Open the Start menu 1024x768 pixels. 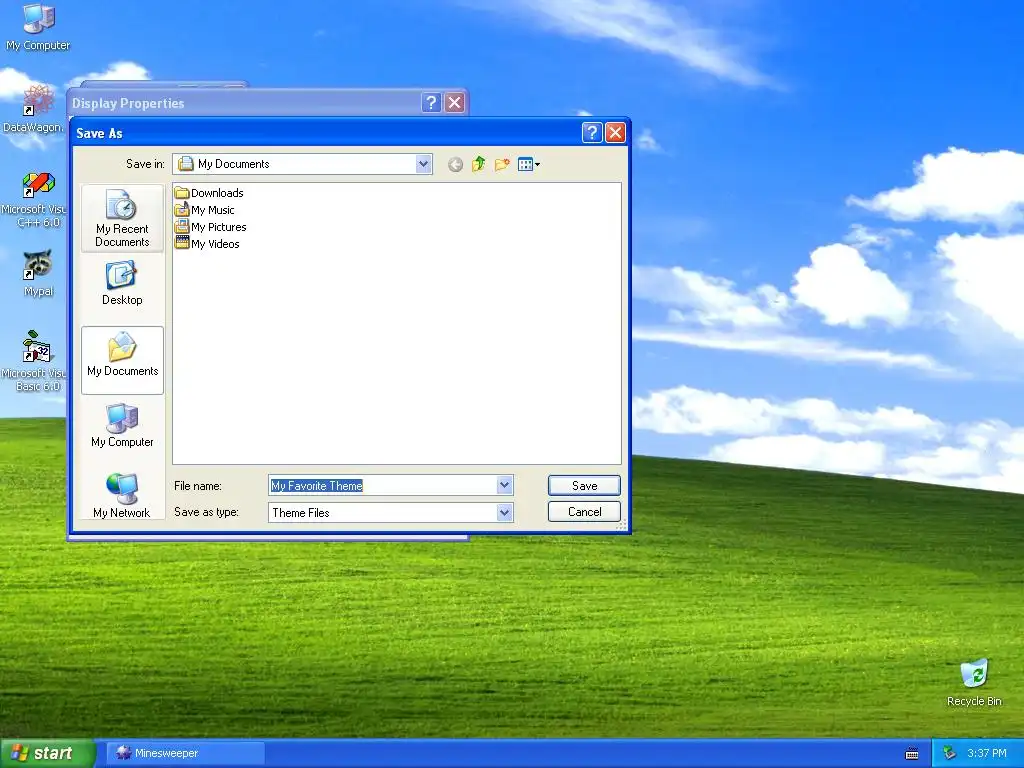click(46, 753)
